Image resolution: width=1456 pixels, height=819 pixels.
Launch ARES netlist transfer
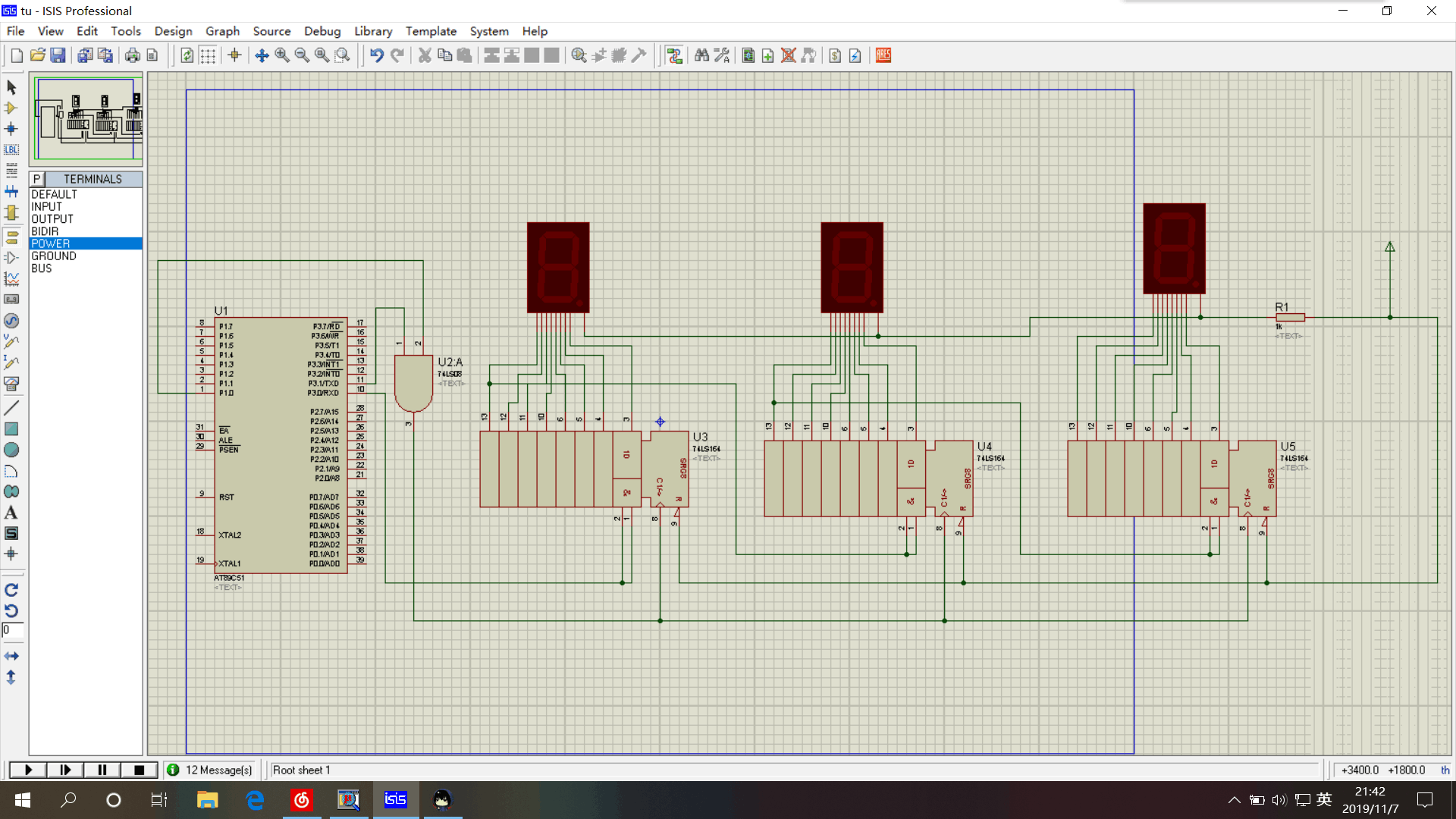click(x=883, y=55)
